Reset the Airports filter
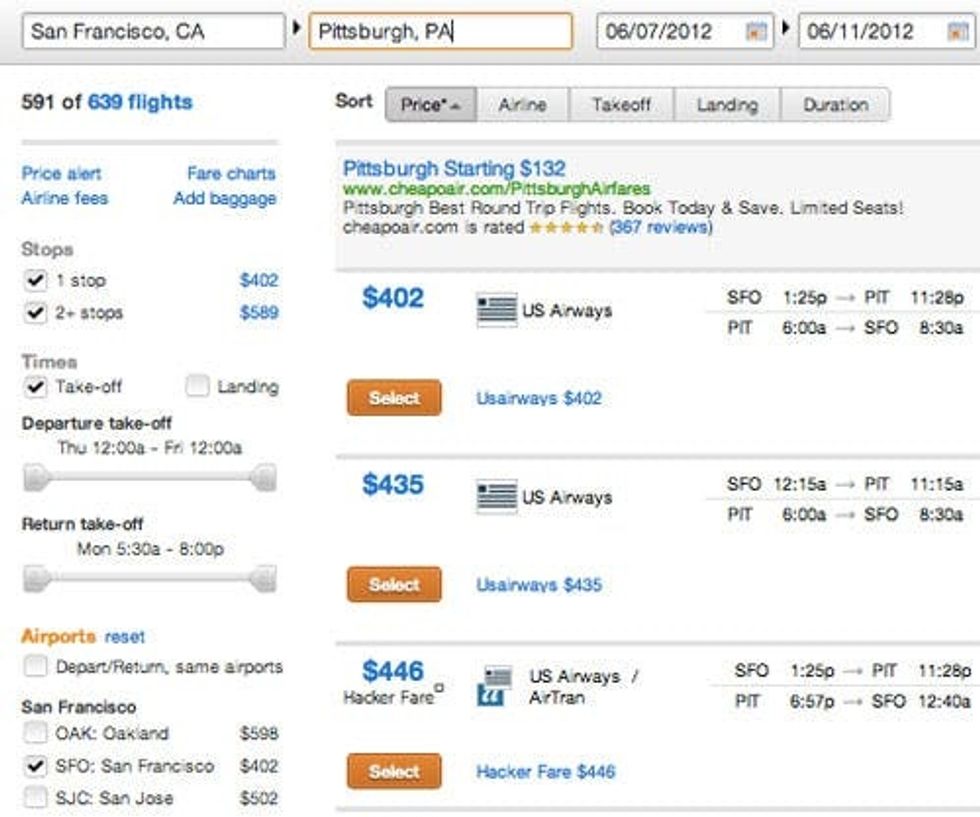The width and height of the screenshot is (980, 817). pos(125,637)
